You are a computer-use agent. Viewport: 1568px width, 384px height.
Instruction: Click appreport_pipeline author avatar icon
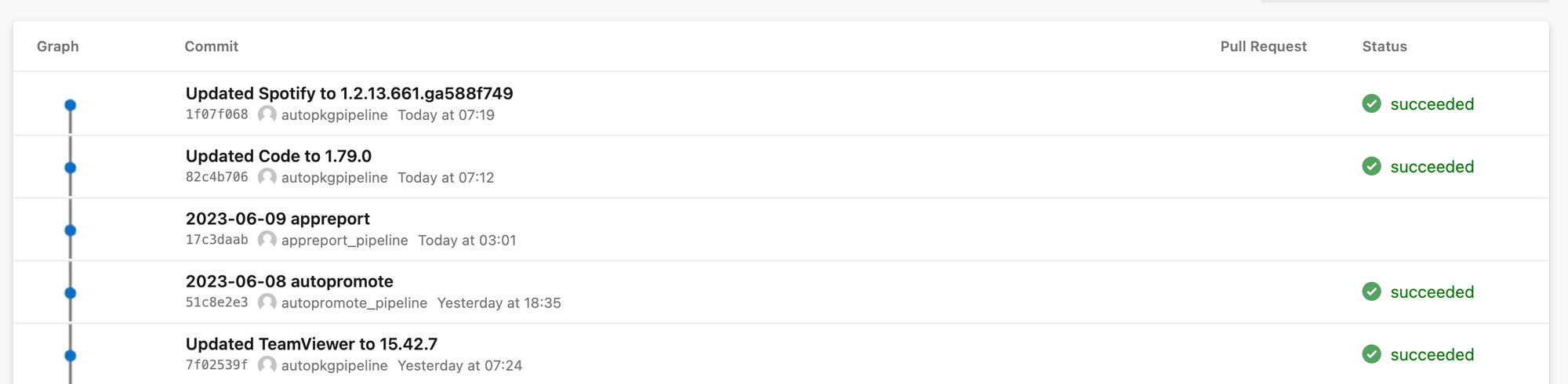point(267,240)
